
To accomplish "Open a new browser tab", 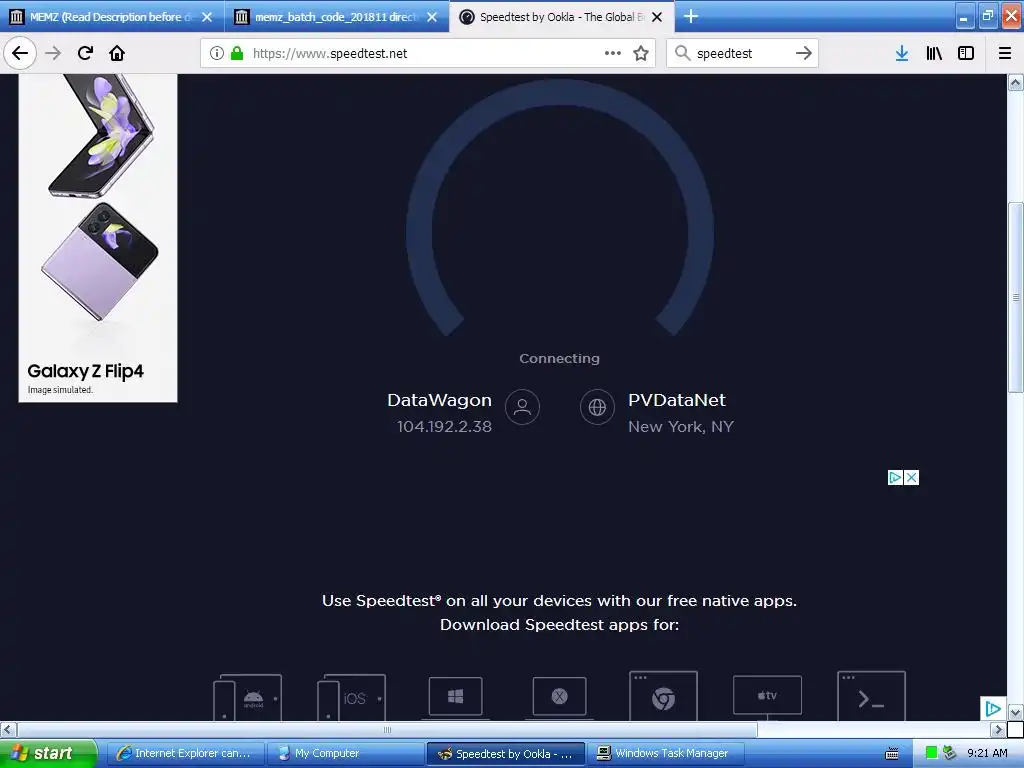I will 691,16.
